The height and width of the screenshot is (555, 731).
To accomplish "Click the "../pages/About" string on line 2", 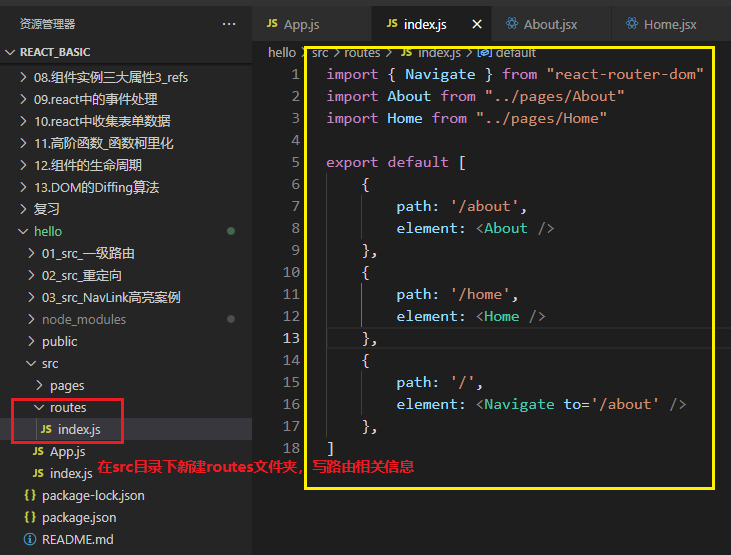I will pyautogui.click(x=554, y=97).
